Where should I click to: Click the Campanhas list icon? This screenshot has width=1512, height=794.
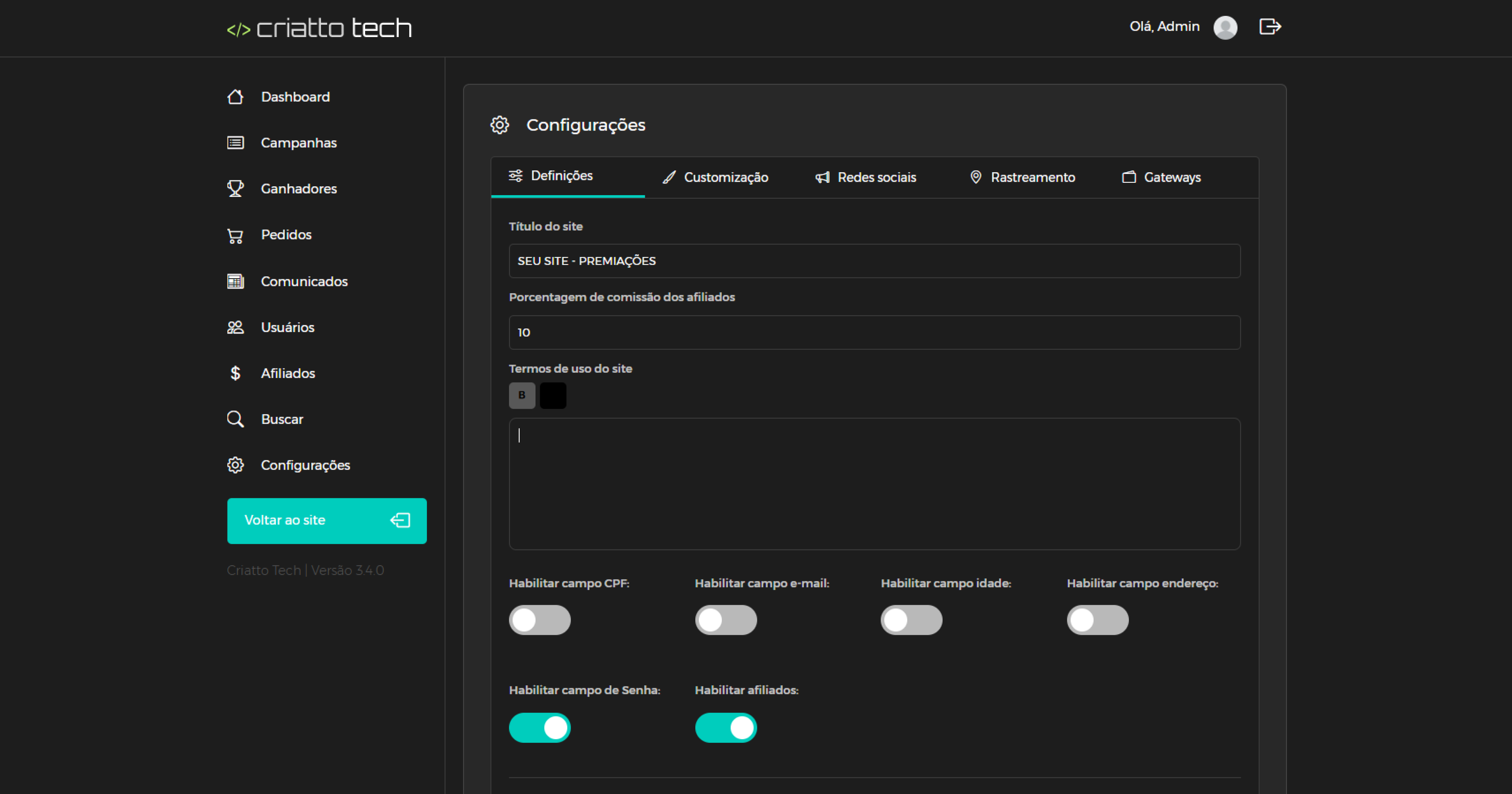pyautogui.click(x=235, y=143)
